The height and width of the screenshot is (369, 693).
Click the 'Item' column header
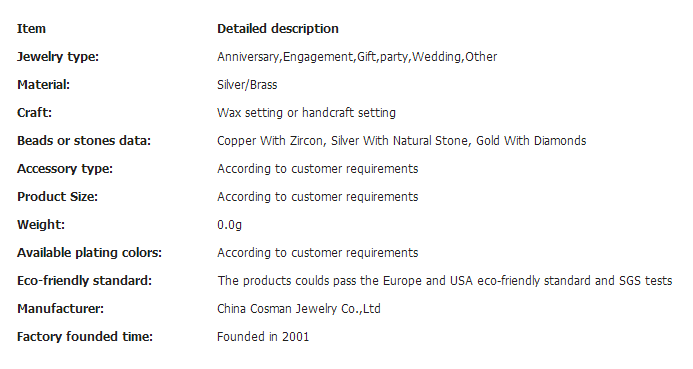31,29
